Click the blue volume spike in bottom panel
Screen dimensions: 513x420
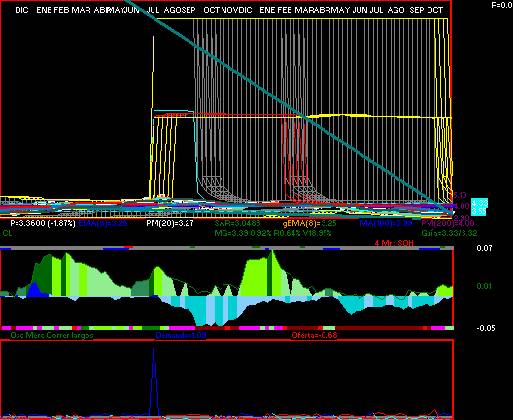(x=153, y=382)
